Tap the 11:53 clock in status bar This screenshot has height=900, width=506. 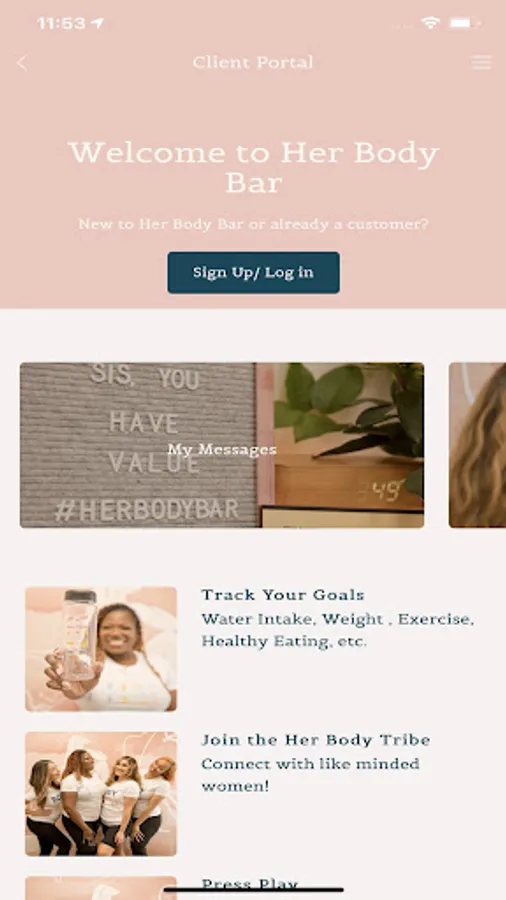click(x=61, y=23)
